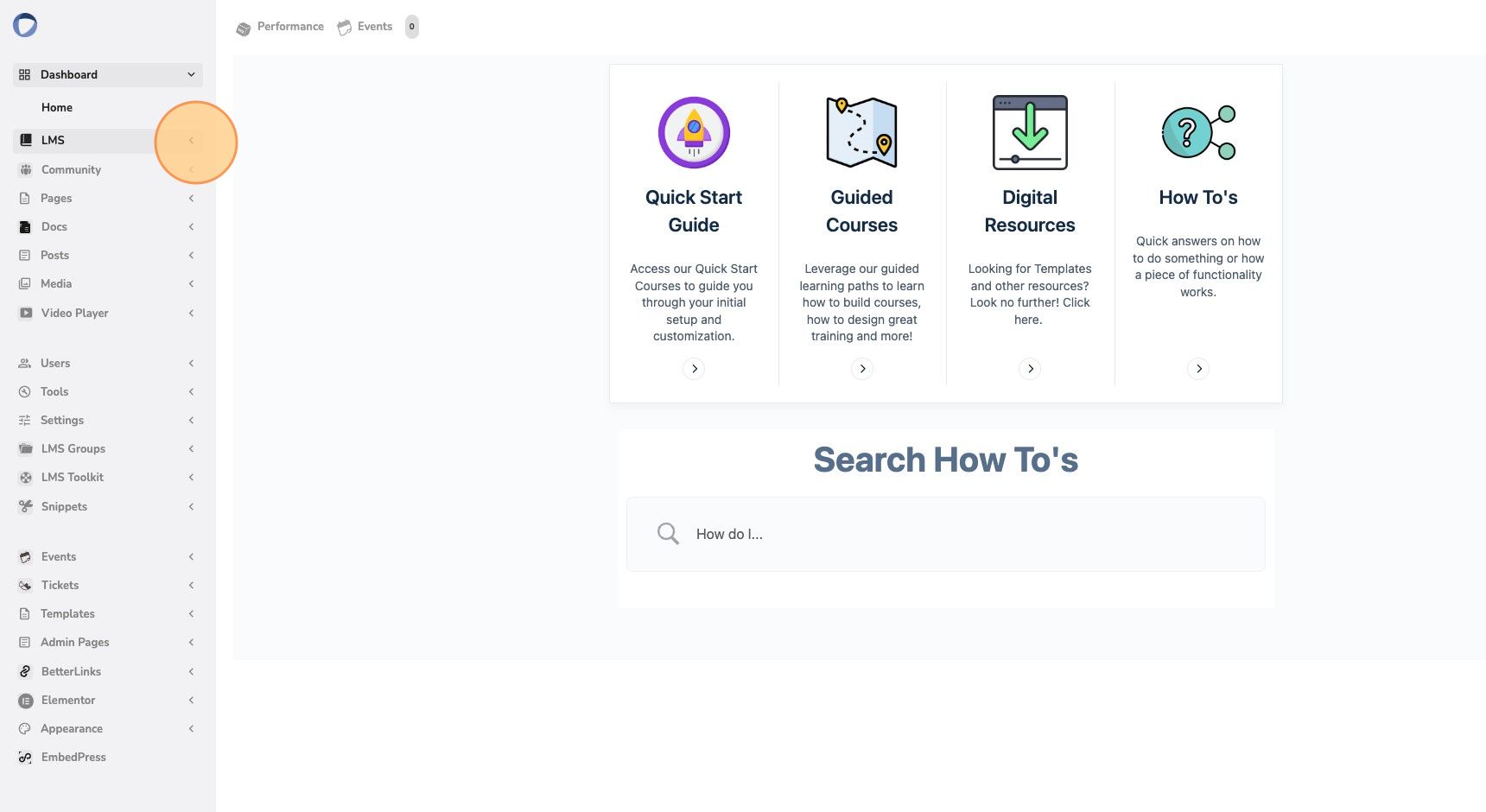The height and width of the screenshot is (812, 1486).
Task: Click the Templates sidebar icon
Action: 25,614
